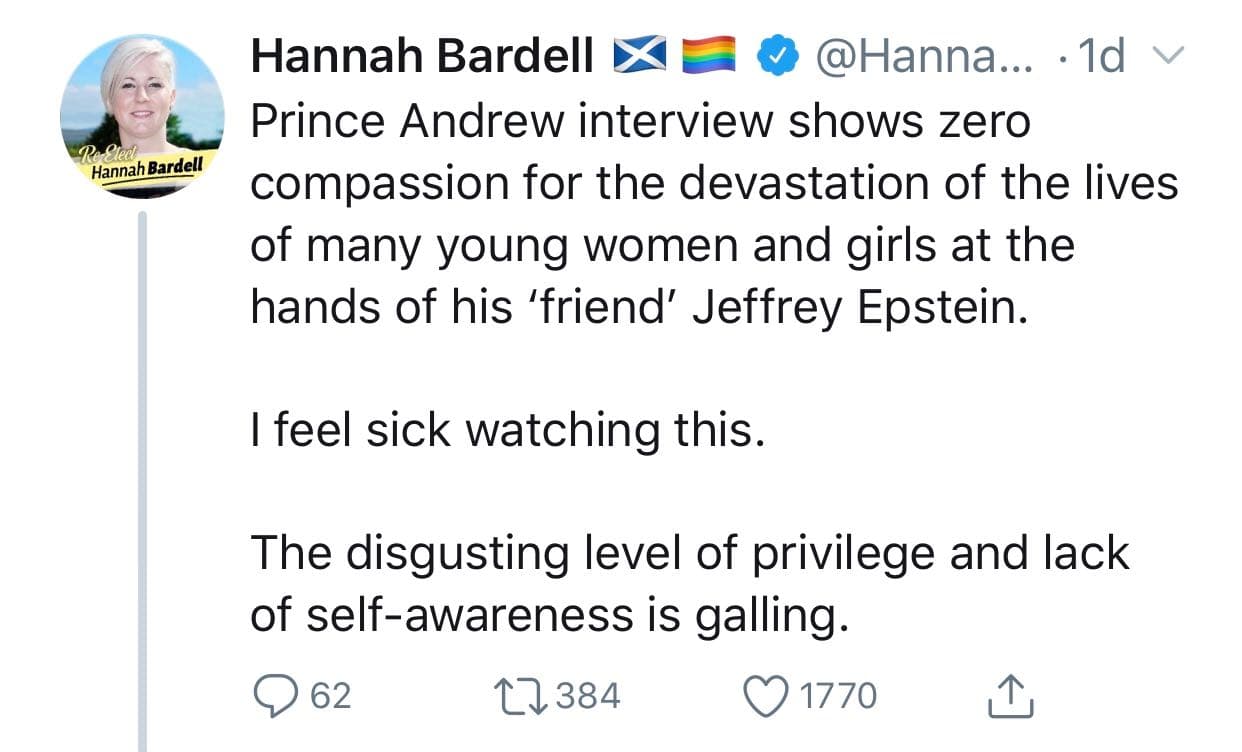The width and height of the screenshot is (1242, 752).
Task: Click the vertical thread line below avatar
Action: (142, 480)
